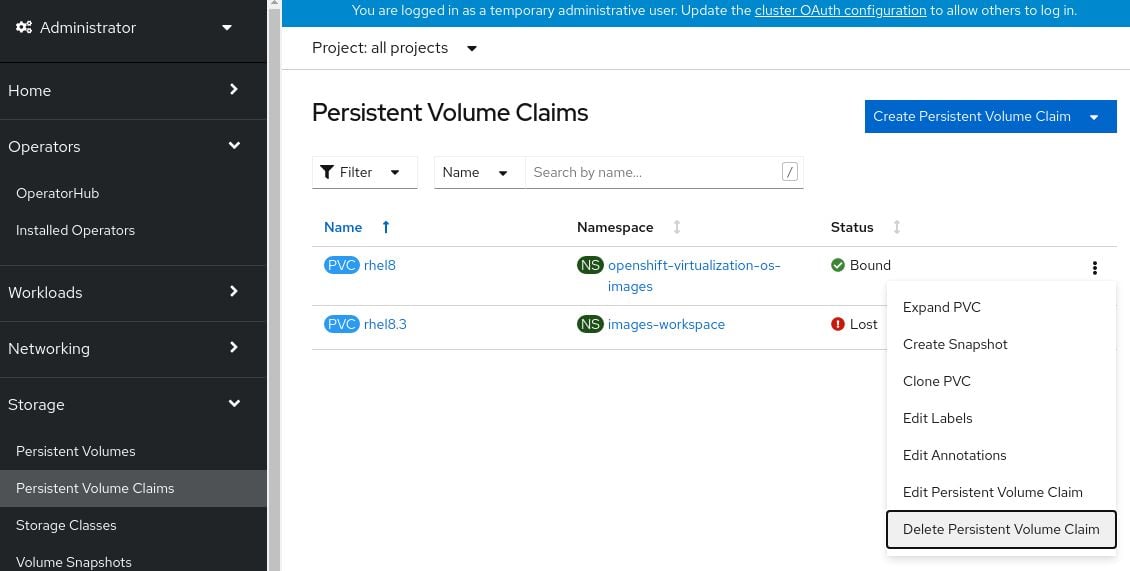The width and height of the screenshot is (1130, 571).
Task: Click the Search by name input field
Action: [x=650, y=172]
